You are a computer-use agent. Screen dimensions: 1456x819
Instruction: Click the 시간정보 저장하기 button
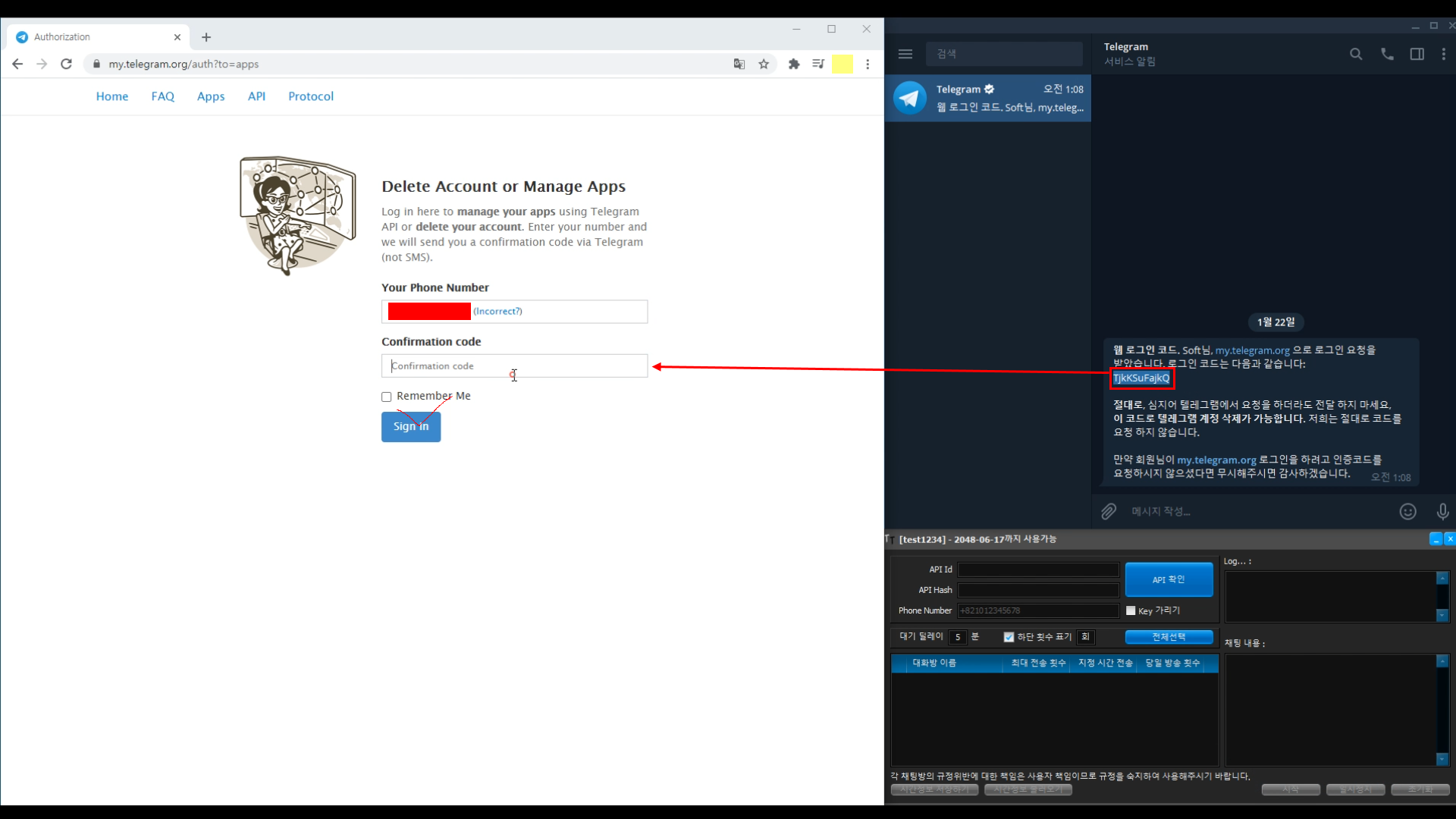934,789
